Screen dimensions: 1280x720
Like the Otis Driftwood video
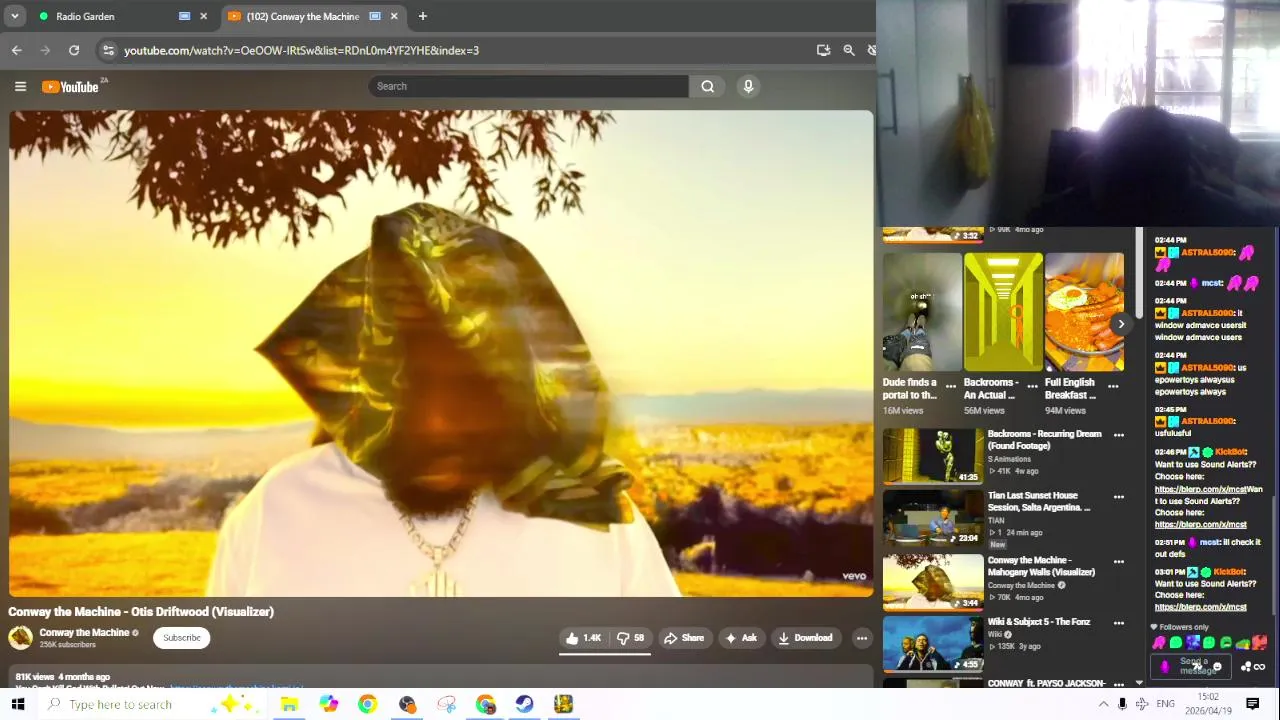click(583, 638)
